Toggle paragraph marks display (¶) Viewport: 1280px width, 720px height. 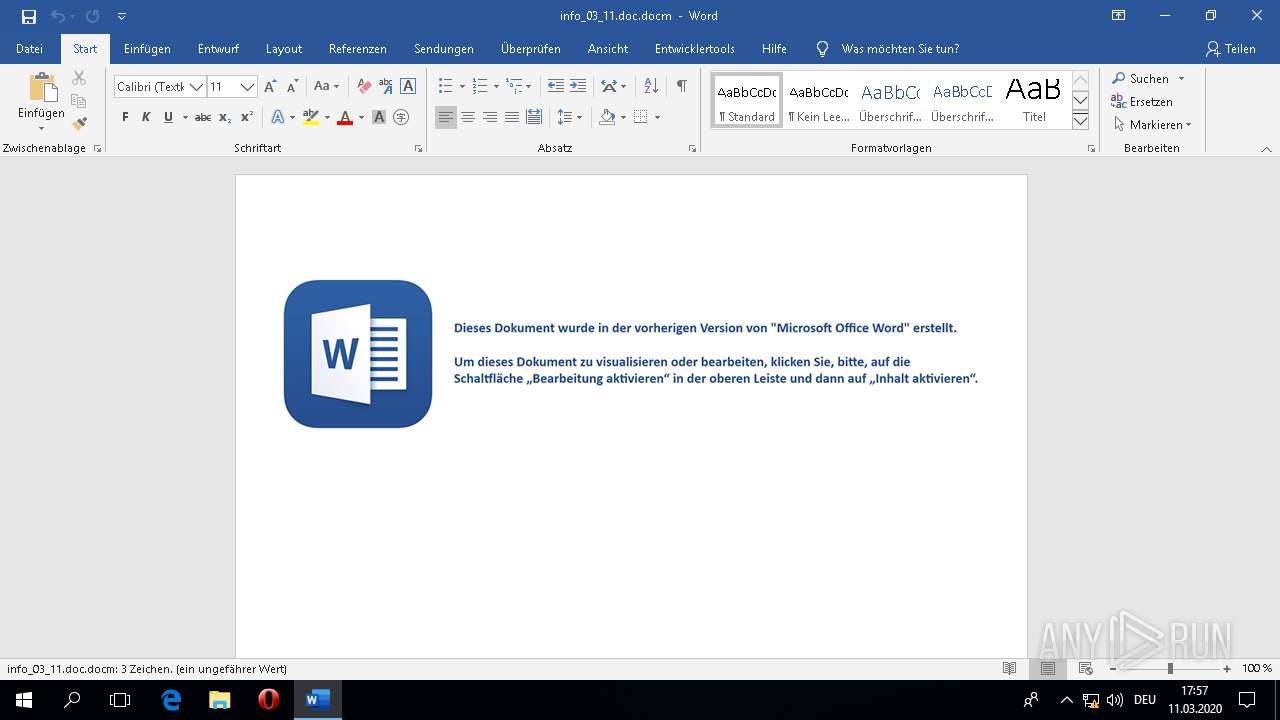682,87
